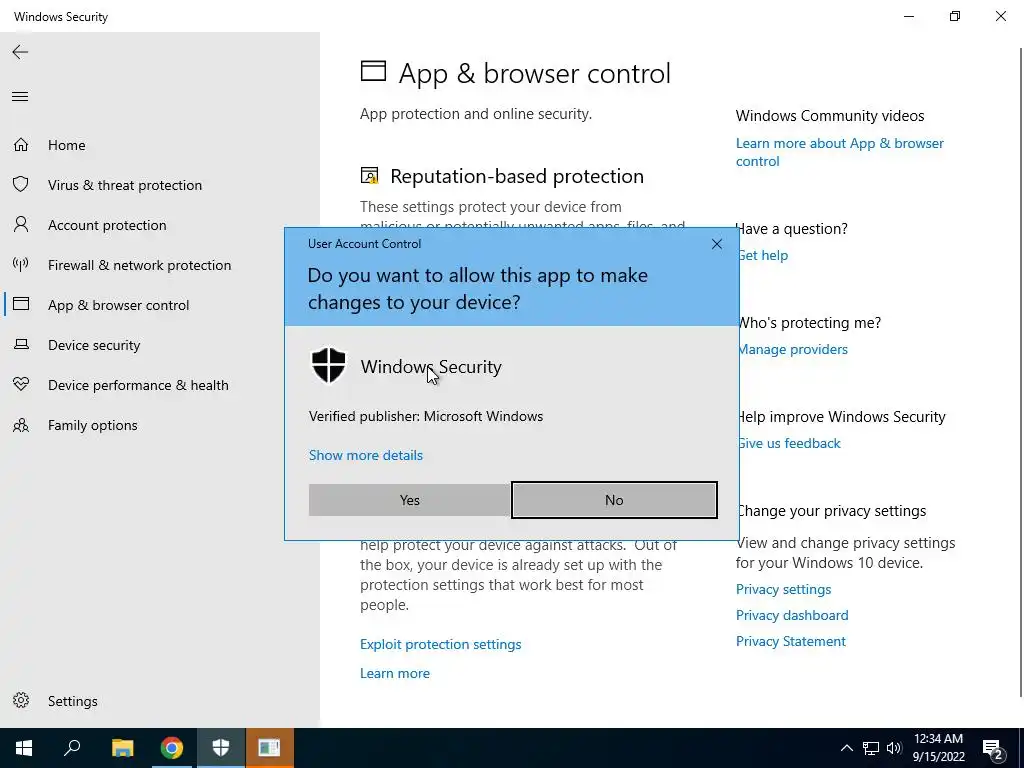Image resolution: width=1024 pixels, height=768 pixels.
Task: Open Exploit protection settings link
Action: [441, 645]
